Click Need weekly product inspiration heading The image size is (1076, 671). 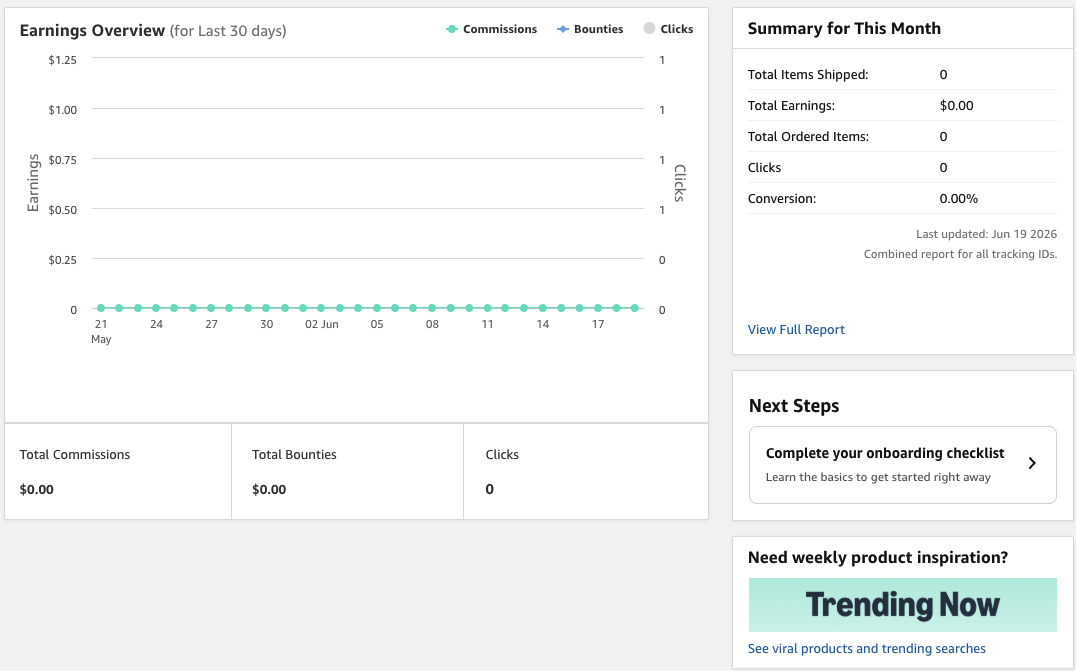click(878, 557)
